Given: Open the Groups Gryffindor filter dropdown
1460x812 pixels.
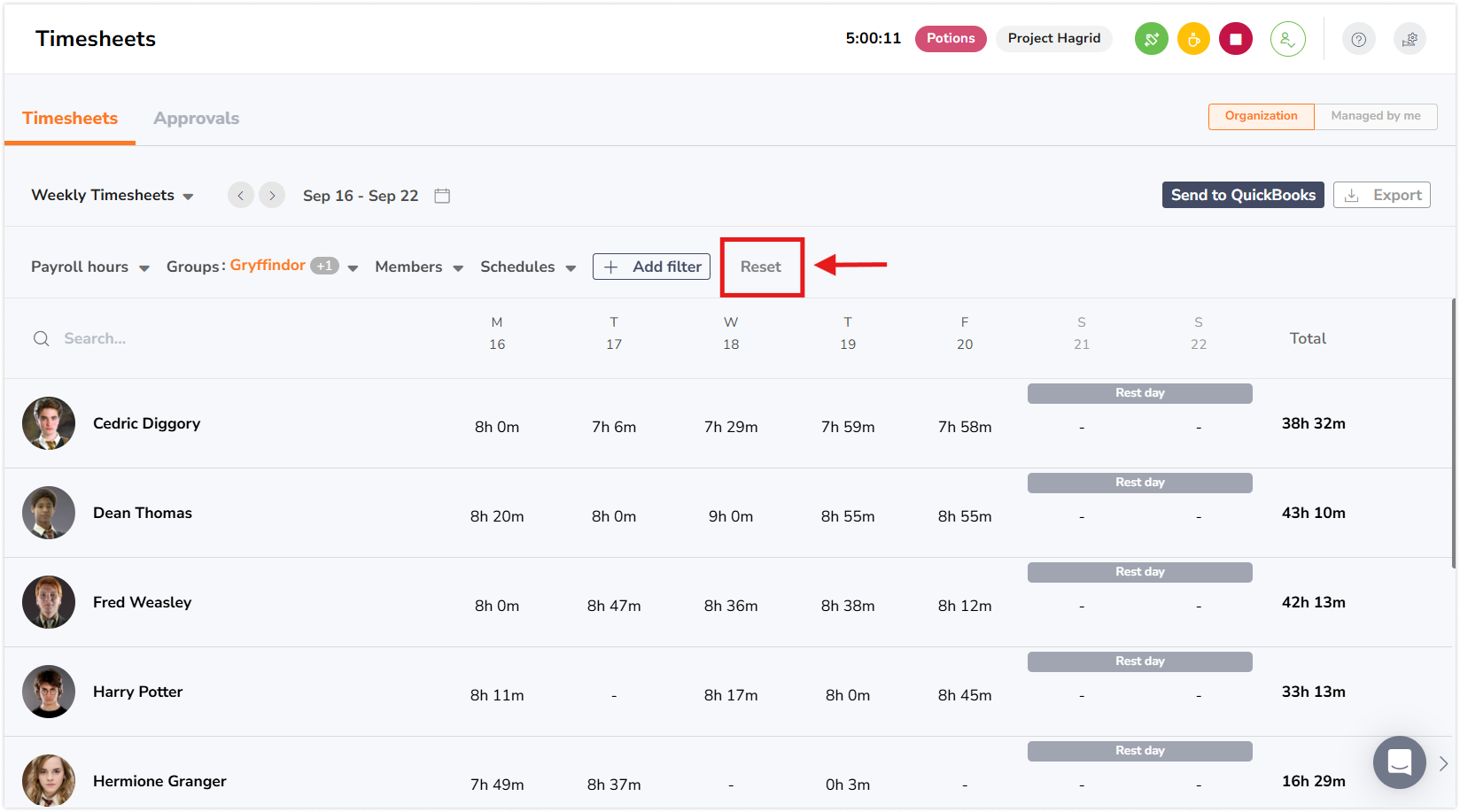Looking at the screenshot, I should click(262, 267).
